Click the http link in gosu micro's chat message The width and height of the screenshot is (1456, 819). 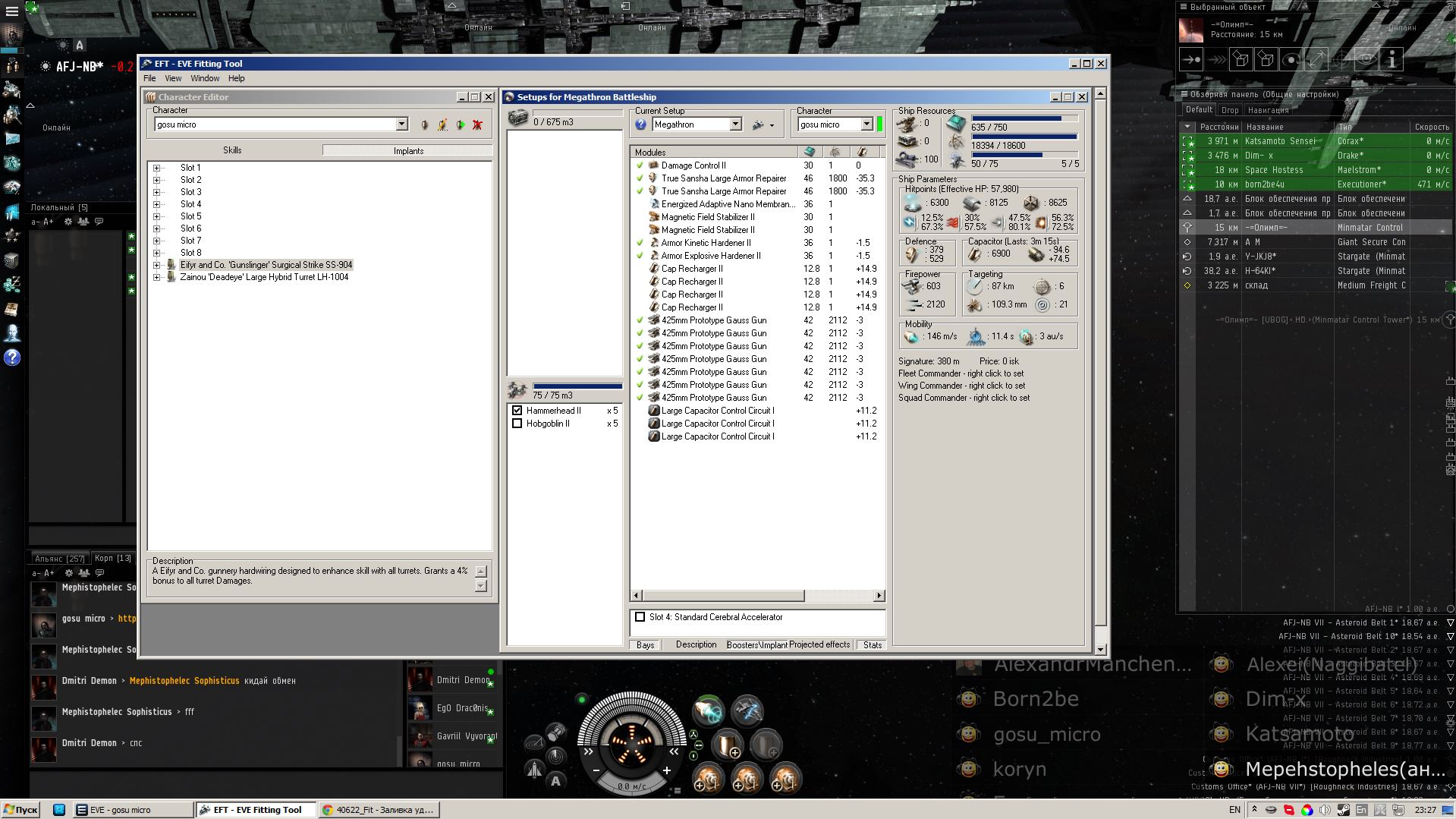tap(127, 619)
